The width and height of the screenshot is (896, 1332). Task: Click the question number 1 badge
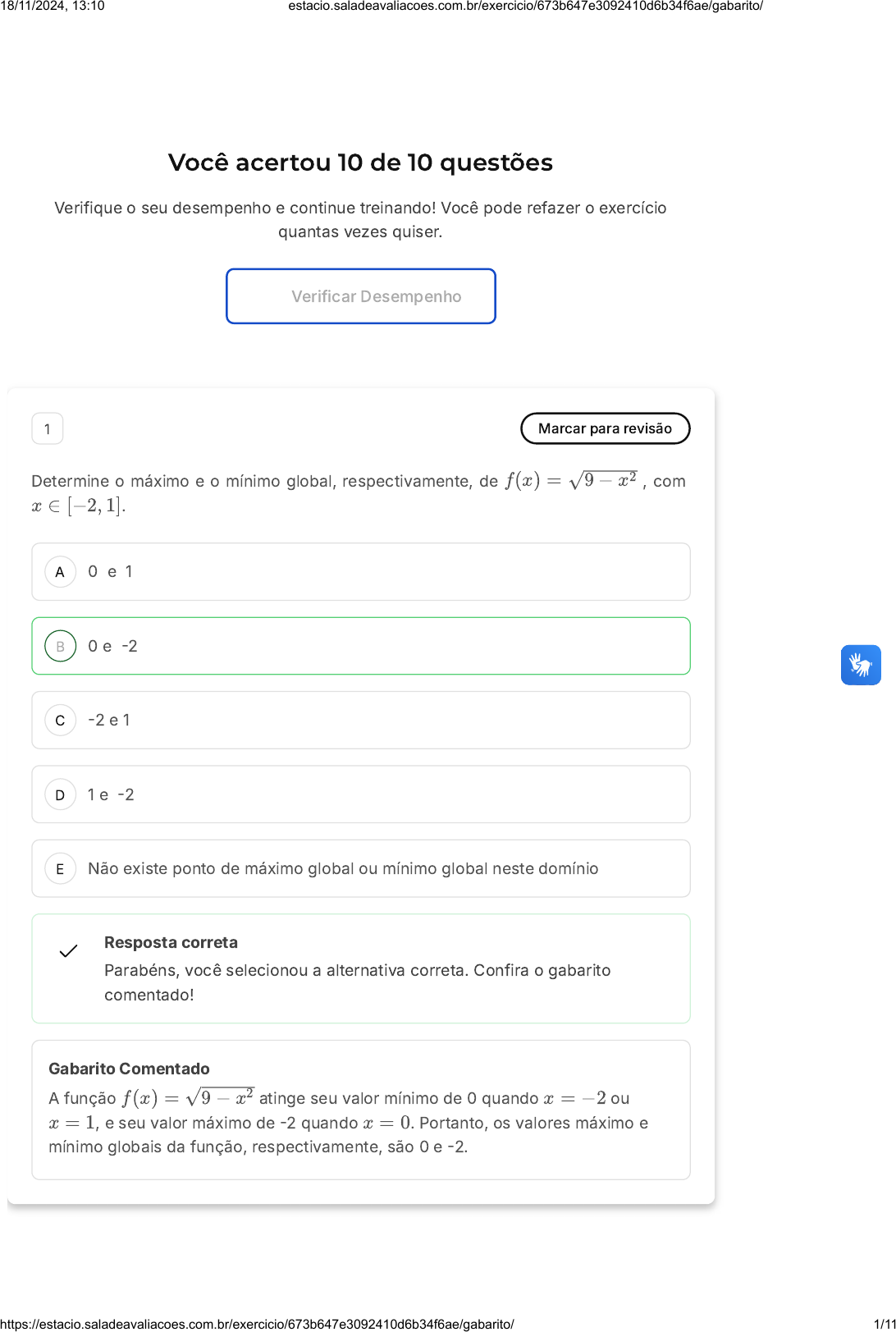tap(48, 428)
